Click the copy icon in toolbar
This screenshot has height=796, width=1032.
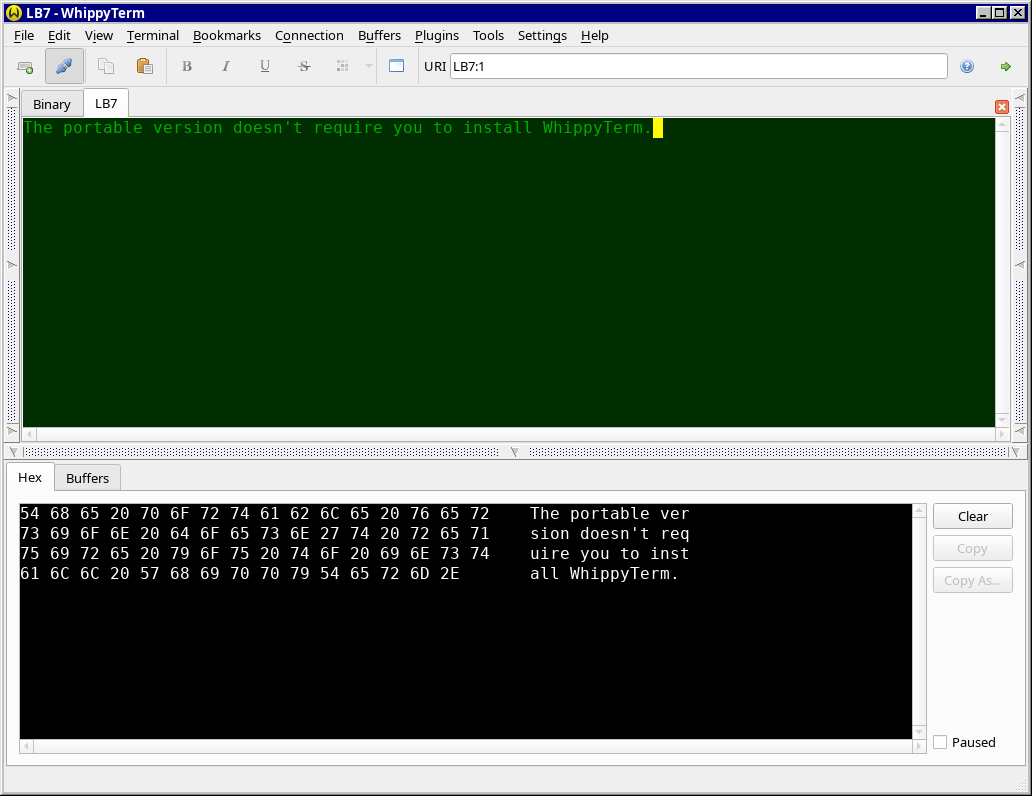click(x=105, y=67)
